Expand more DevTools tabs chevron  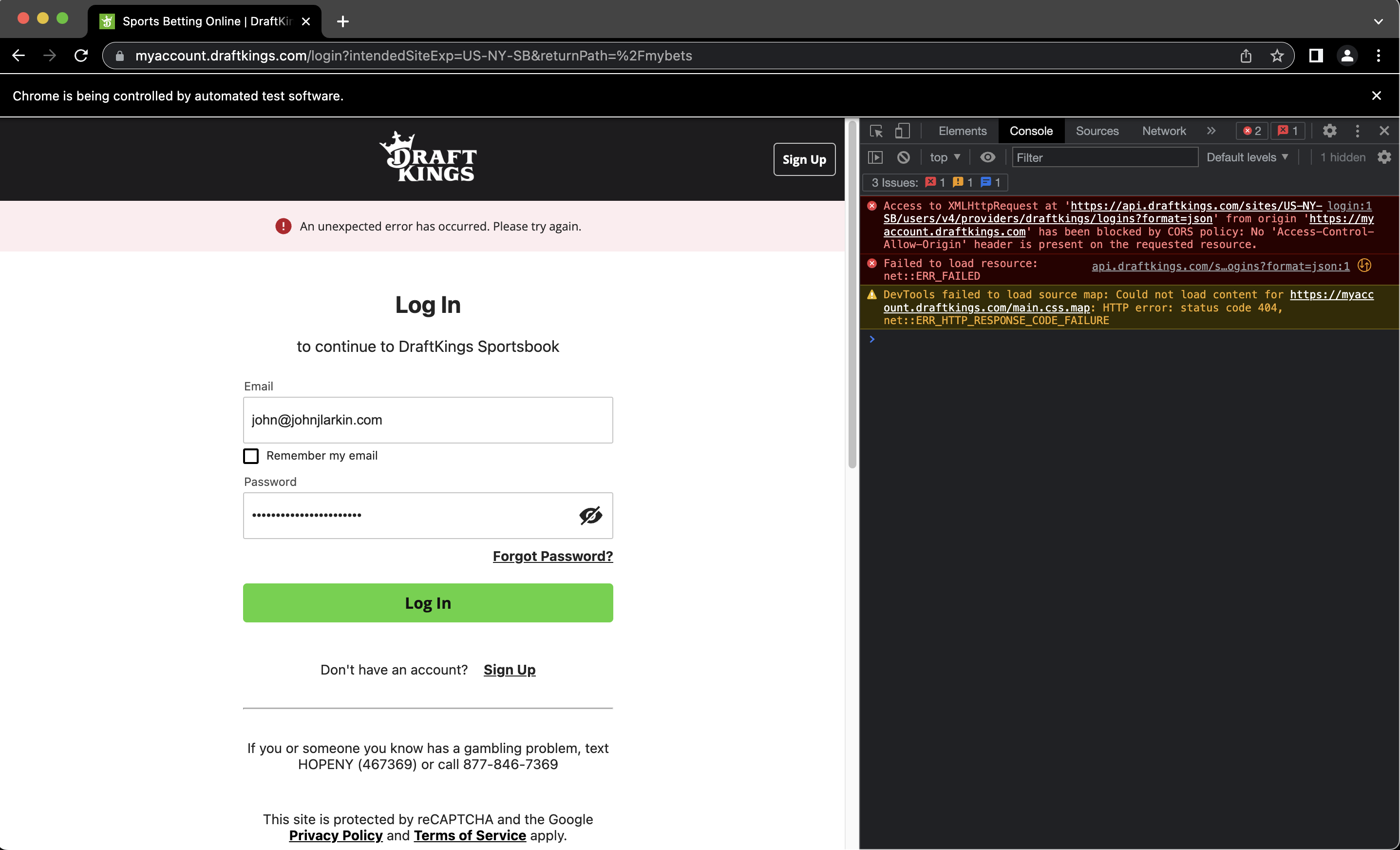[x=1211, y=131]
